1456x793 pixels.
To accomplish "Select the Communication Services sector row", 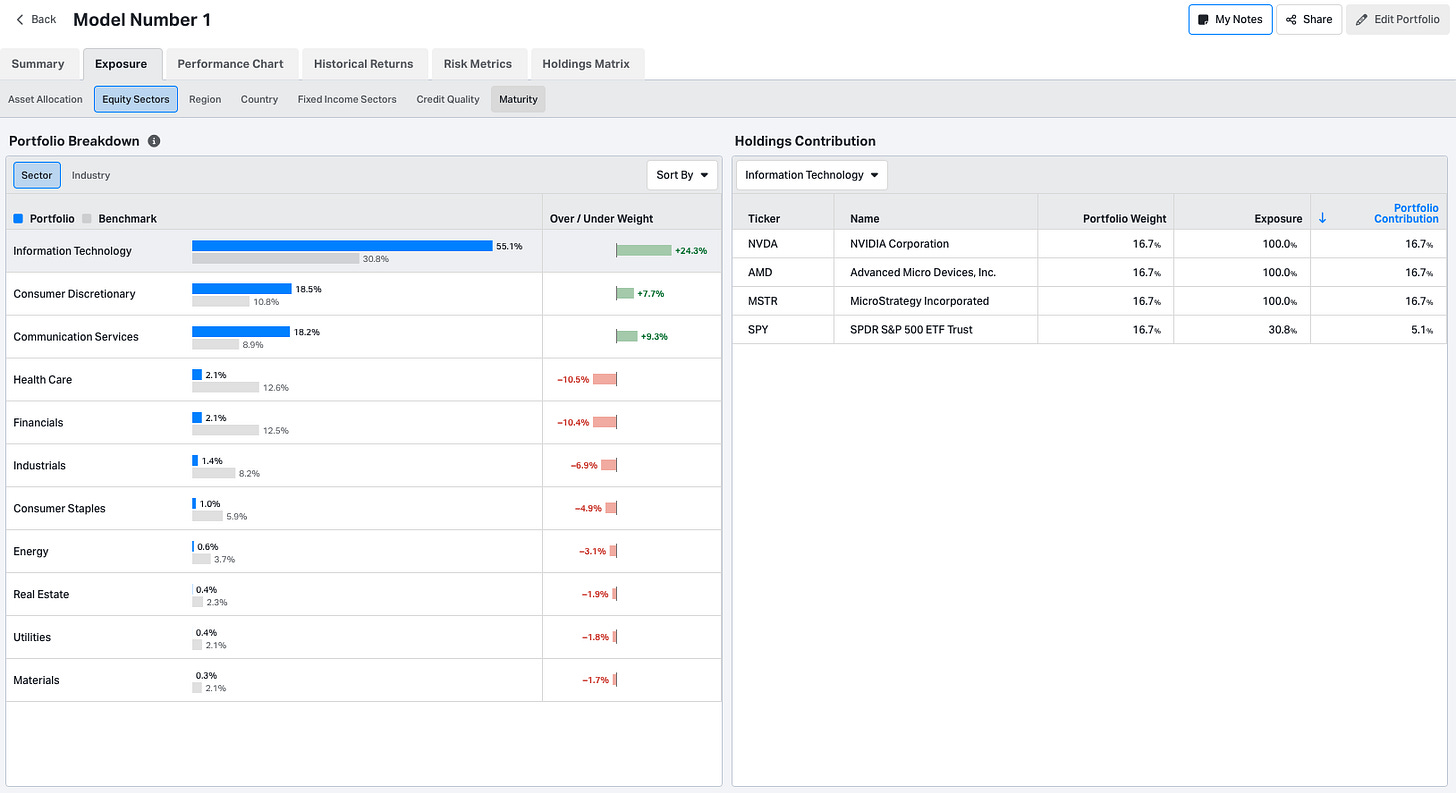I will pos(364,337).
